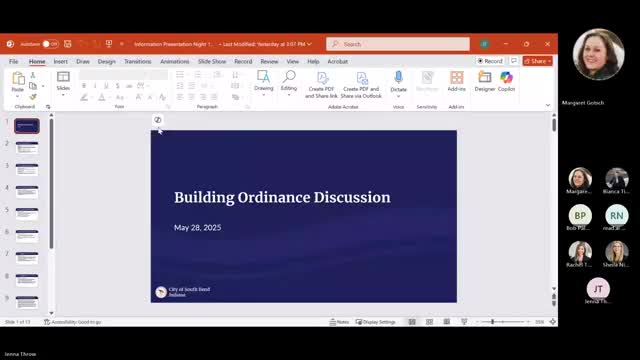Click the Save icon in title bar
The height and width of the screenshot is (360, 640).
(68, 44)
